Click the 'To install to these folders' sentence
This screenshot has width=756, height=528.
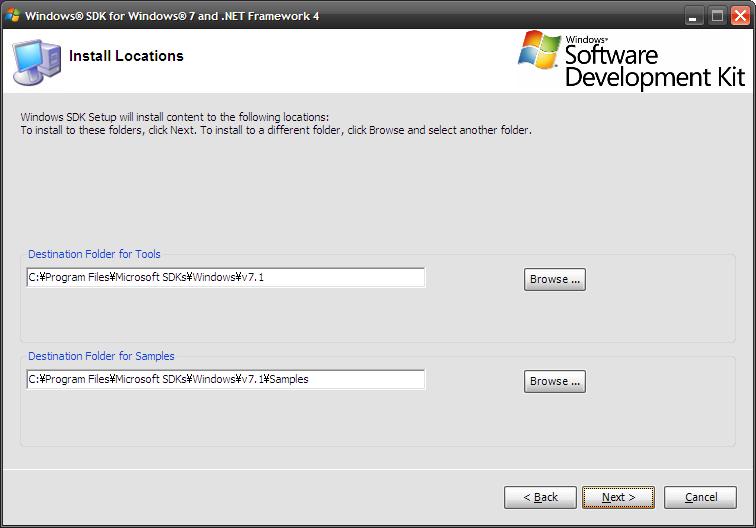(276, 130)
